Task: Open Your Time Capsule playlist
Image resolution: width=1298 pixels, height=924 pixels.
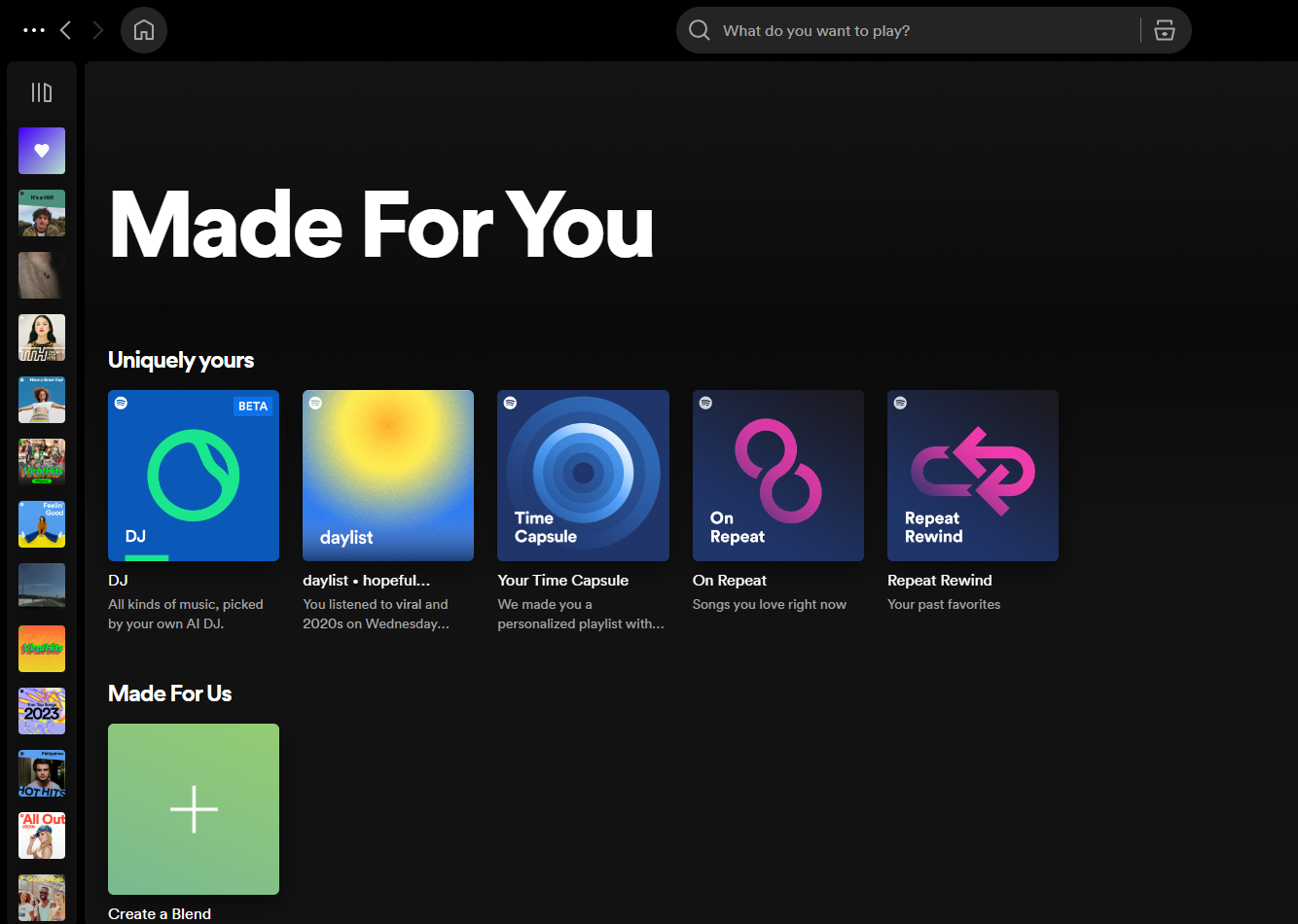Action: coord(582,476)
